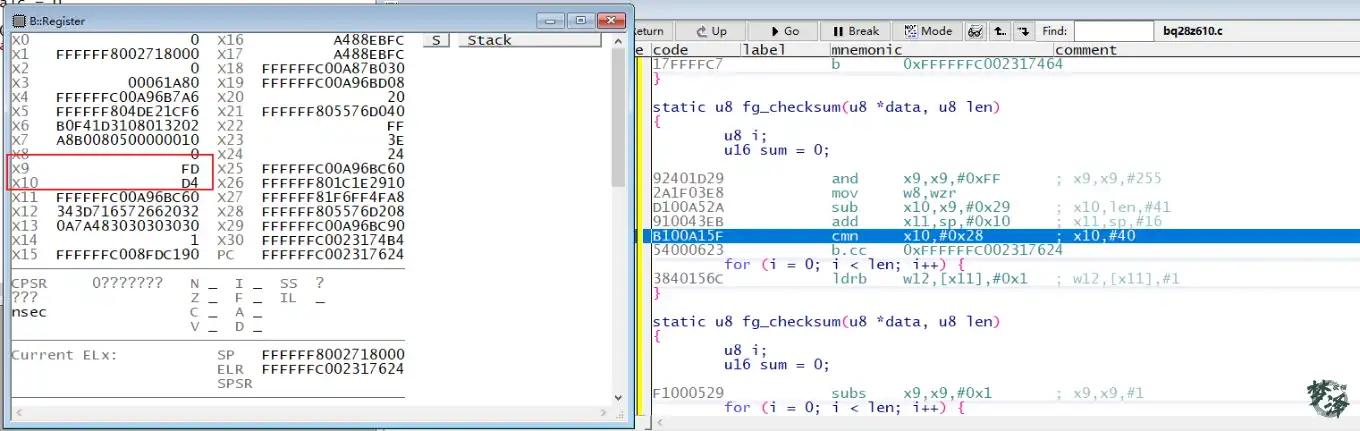Select x5 value FFFFFF804DE21CF6
This screenshot has width=1360, height=431.
click(128, 111)
